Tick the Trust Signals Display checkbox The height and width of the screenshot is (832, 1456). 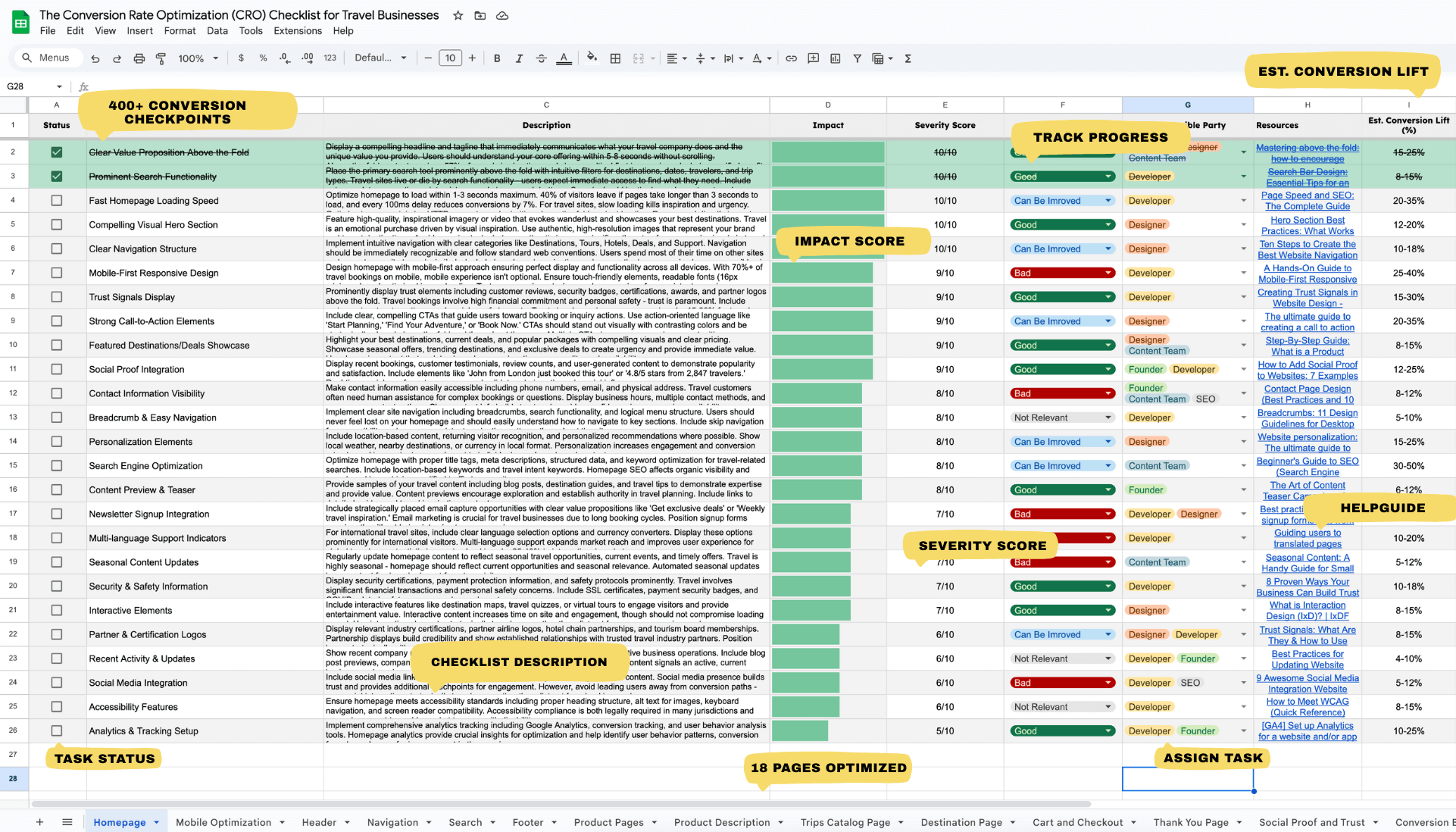tap(57, 297)
